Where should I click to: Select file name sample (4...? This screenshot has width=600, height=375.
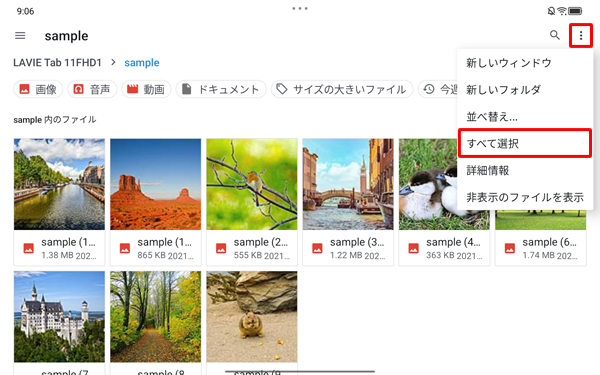(x=453, y=242)
